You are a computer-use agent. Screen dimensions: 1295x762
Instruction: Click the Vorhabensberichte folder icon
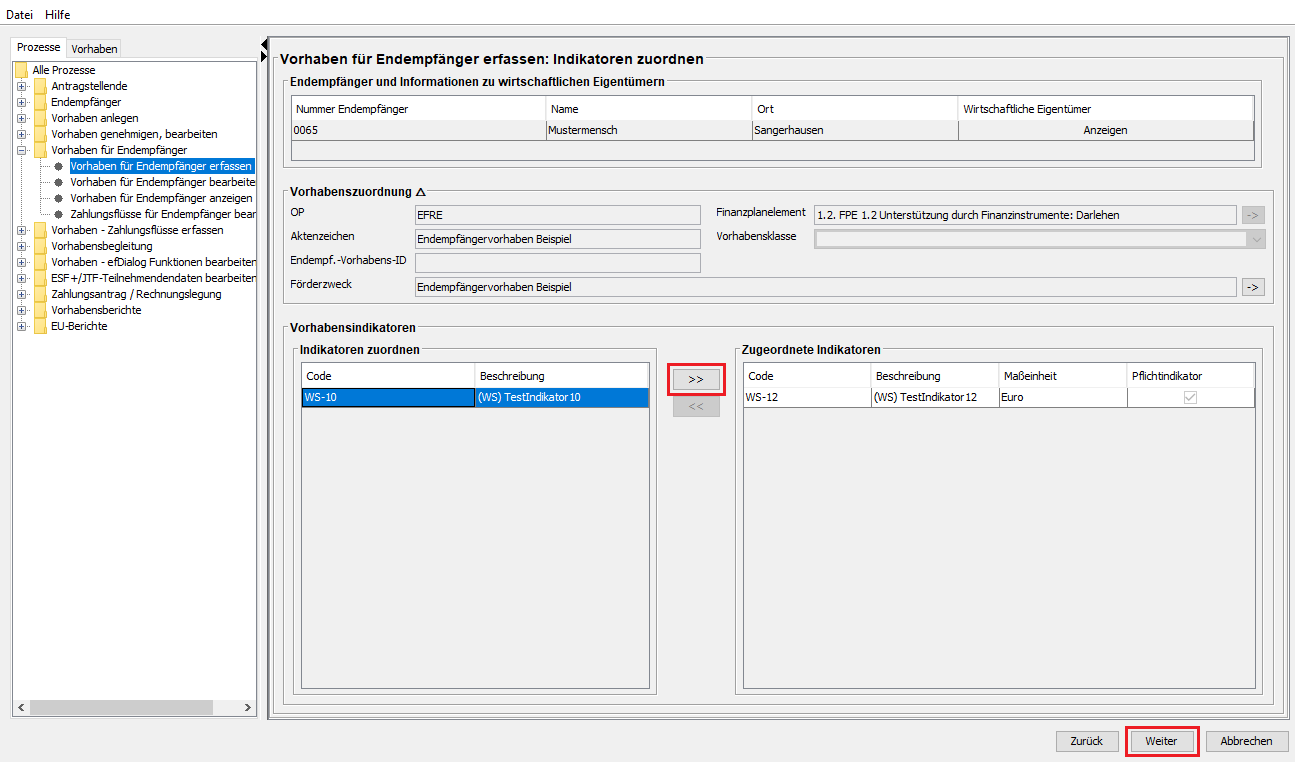click(40, 310)
